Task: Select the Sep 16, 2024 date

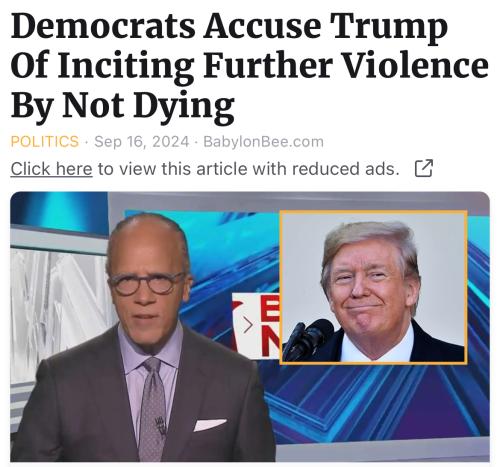Action: pos(142,142)
